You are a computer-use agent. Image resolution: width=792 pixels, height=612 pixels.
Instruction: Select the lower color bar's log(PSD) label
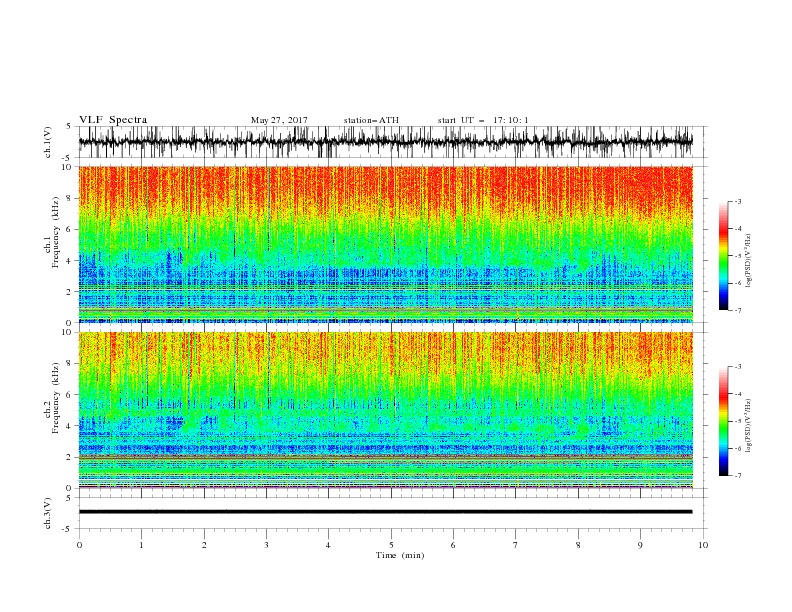pyautogui.click(x=748, y=427)
